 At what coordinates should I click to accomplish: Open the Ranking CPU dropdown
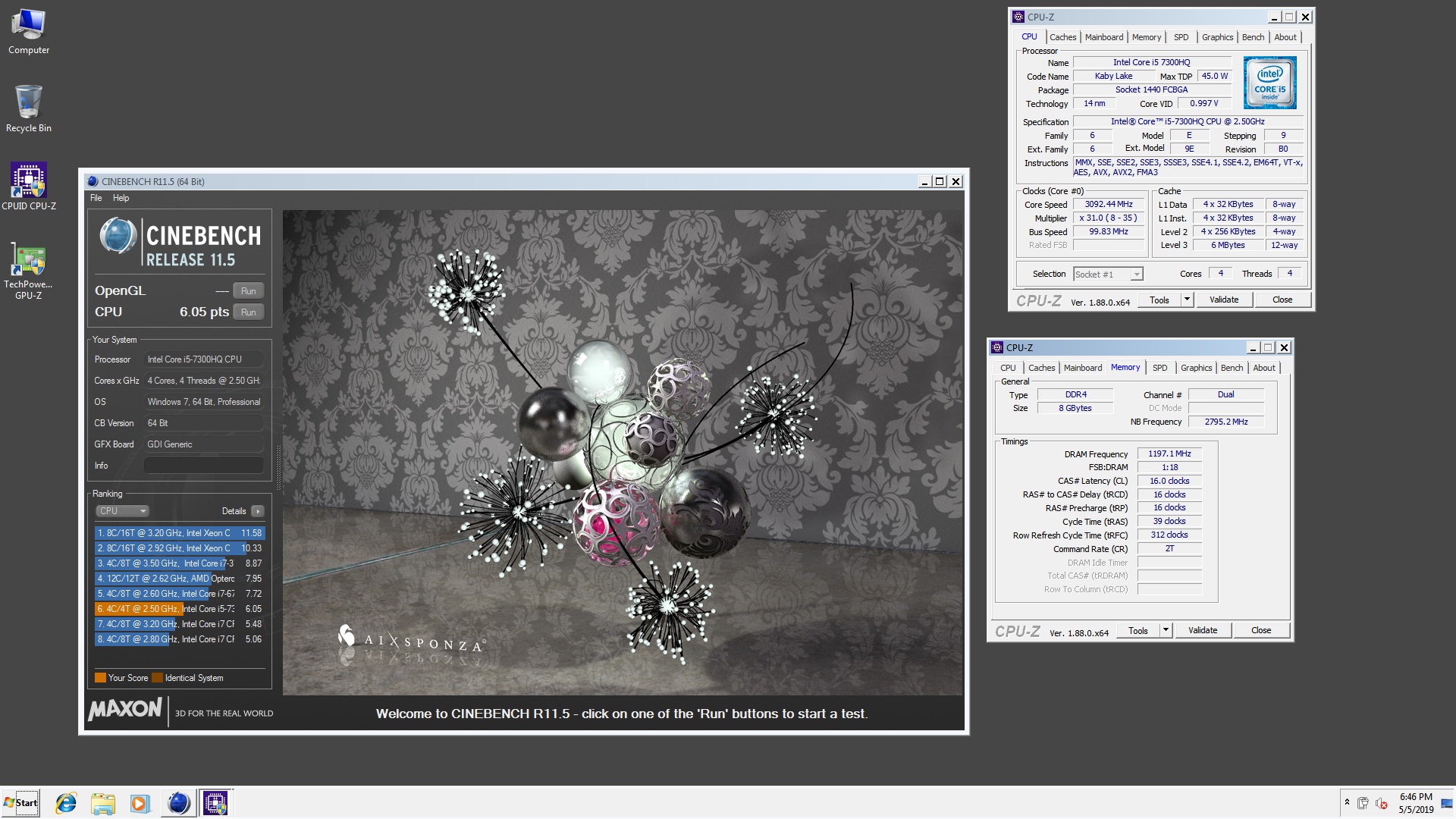(122, 511)
